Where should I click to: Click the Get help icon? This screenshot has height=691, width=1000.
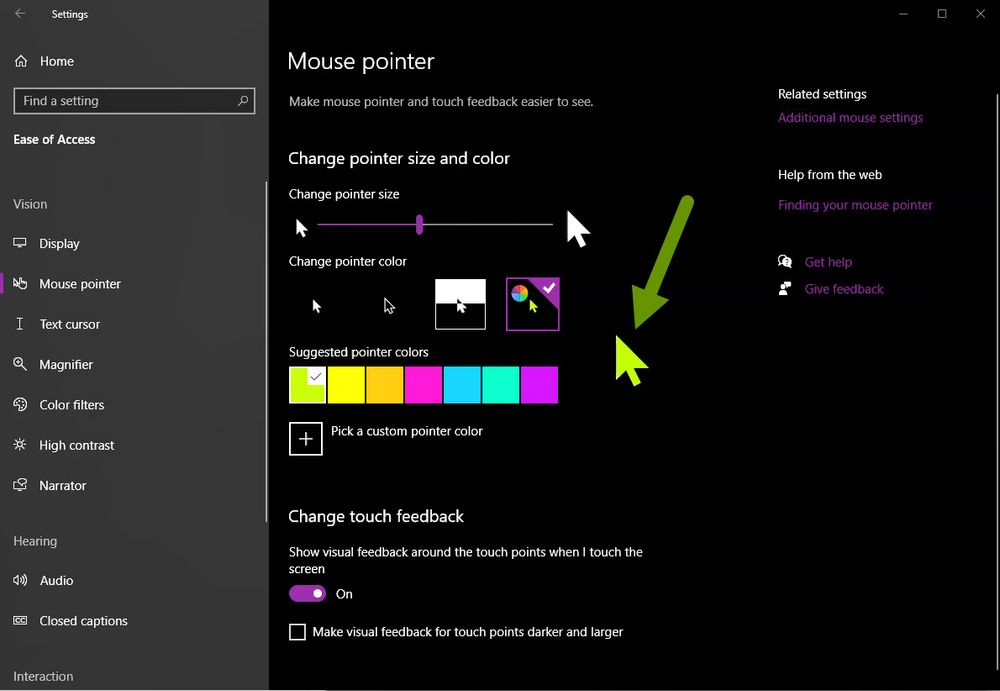(785, 262)
